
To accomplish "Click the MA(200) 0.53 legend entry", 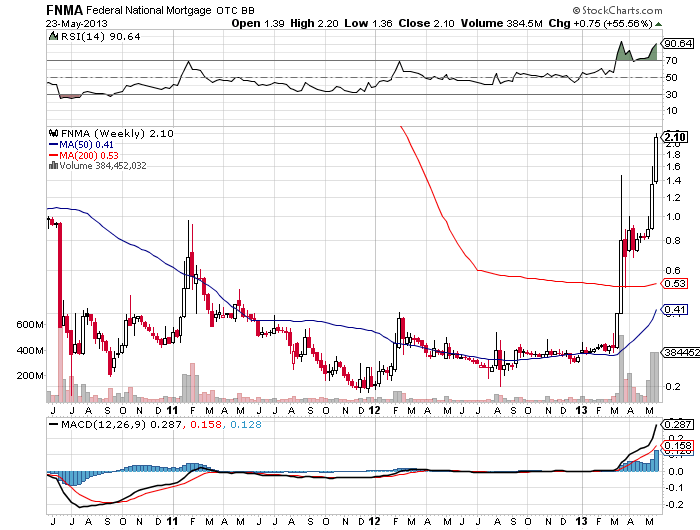I will click(89, 155).
